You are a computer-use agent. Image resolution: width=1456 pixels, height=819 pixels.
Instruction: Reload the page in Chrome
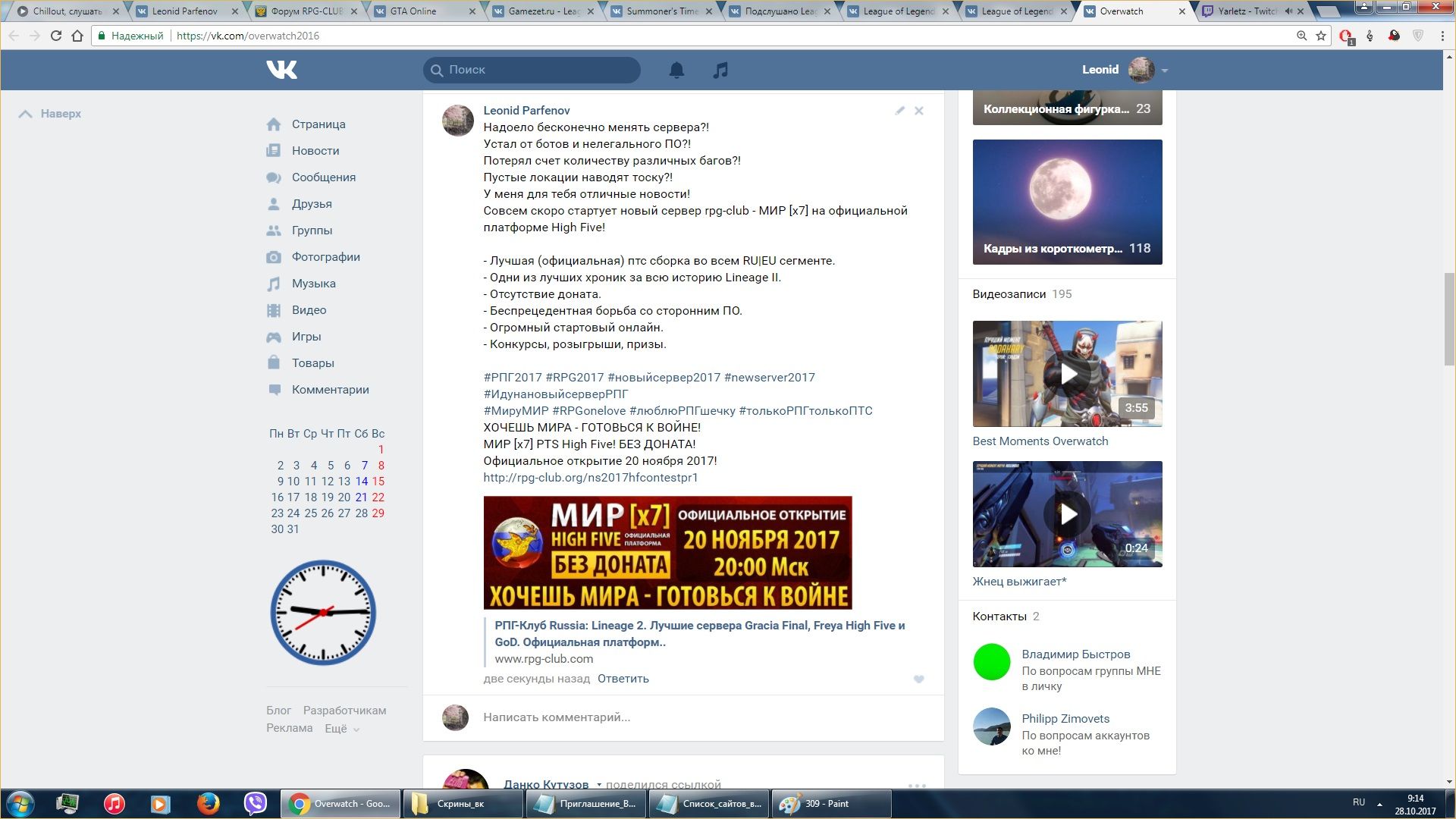tap(56, 36)
